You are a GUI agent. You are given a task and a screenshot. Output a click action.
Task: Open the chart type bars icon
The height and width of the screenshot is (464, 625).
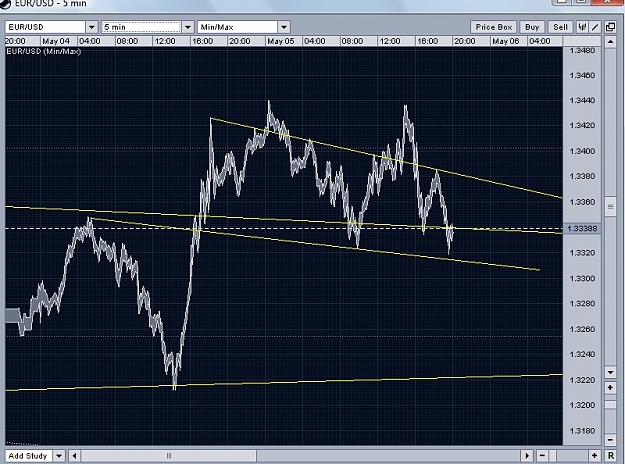point(583,27)
